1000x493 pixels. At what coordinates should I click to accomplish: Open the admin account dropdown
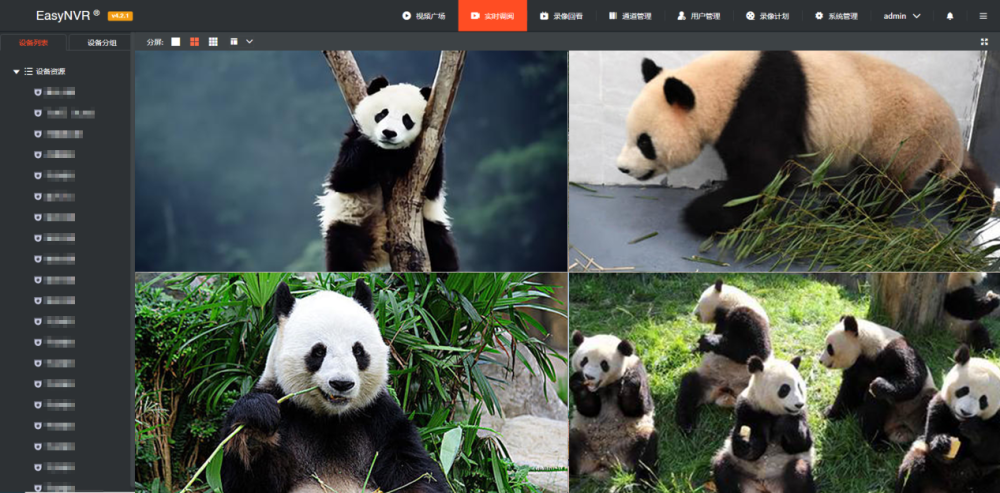click(902, 16)
